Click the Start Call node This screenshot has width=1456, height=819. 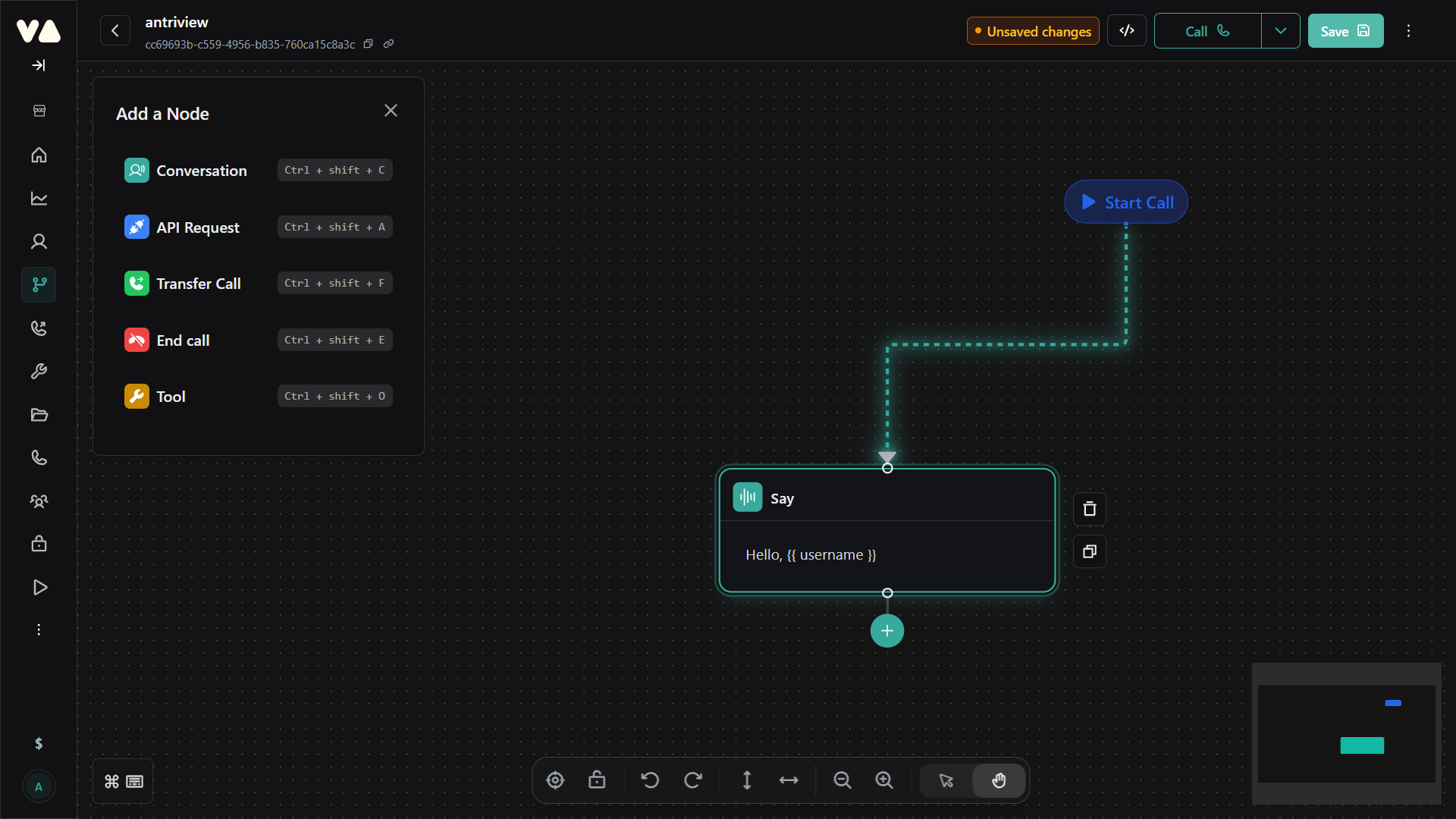(x=1126, y=202)
